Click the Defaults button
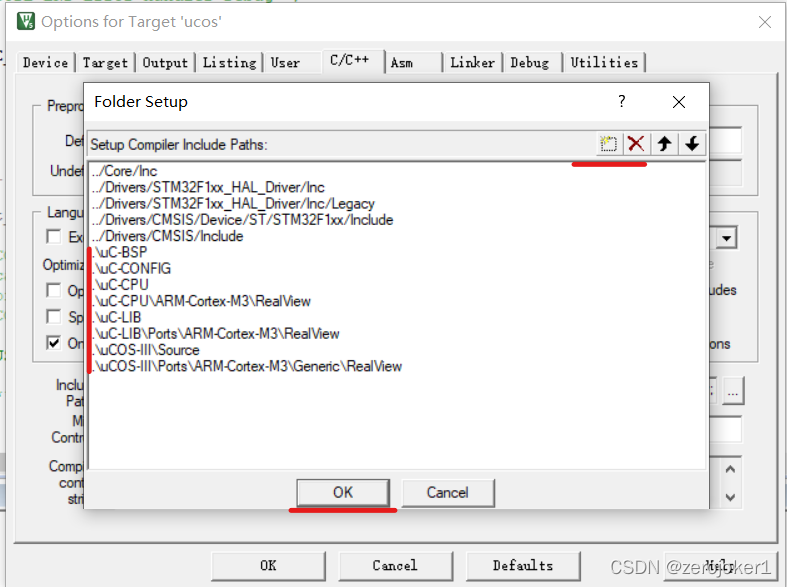This screenshot has width=787, height=587. click(x=523, y=566)
